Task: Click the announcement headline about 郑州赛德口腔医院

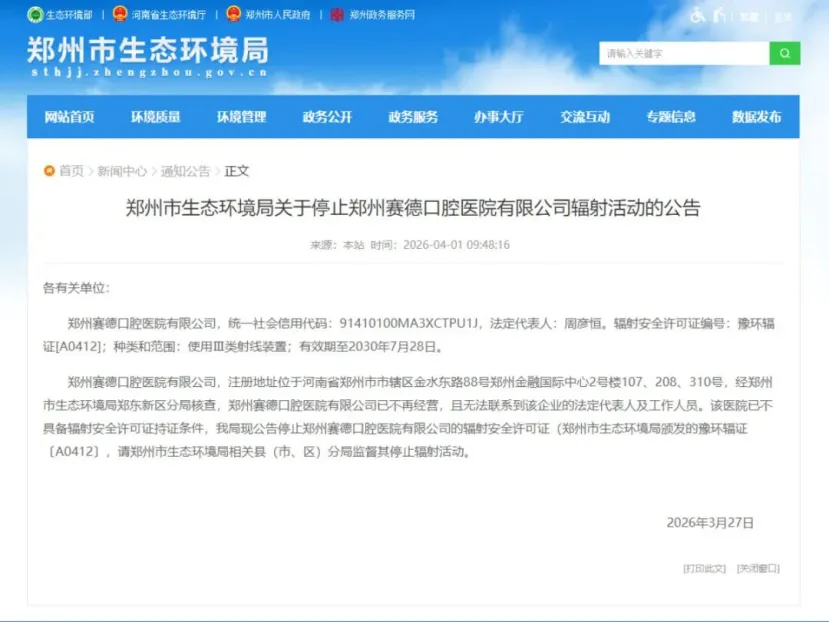Action: [x=413, y=208]
